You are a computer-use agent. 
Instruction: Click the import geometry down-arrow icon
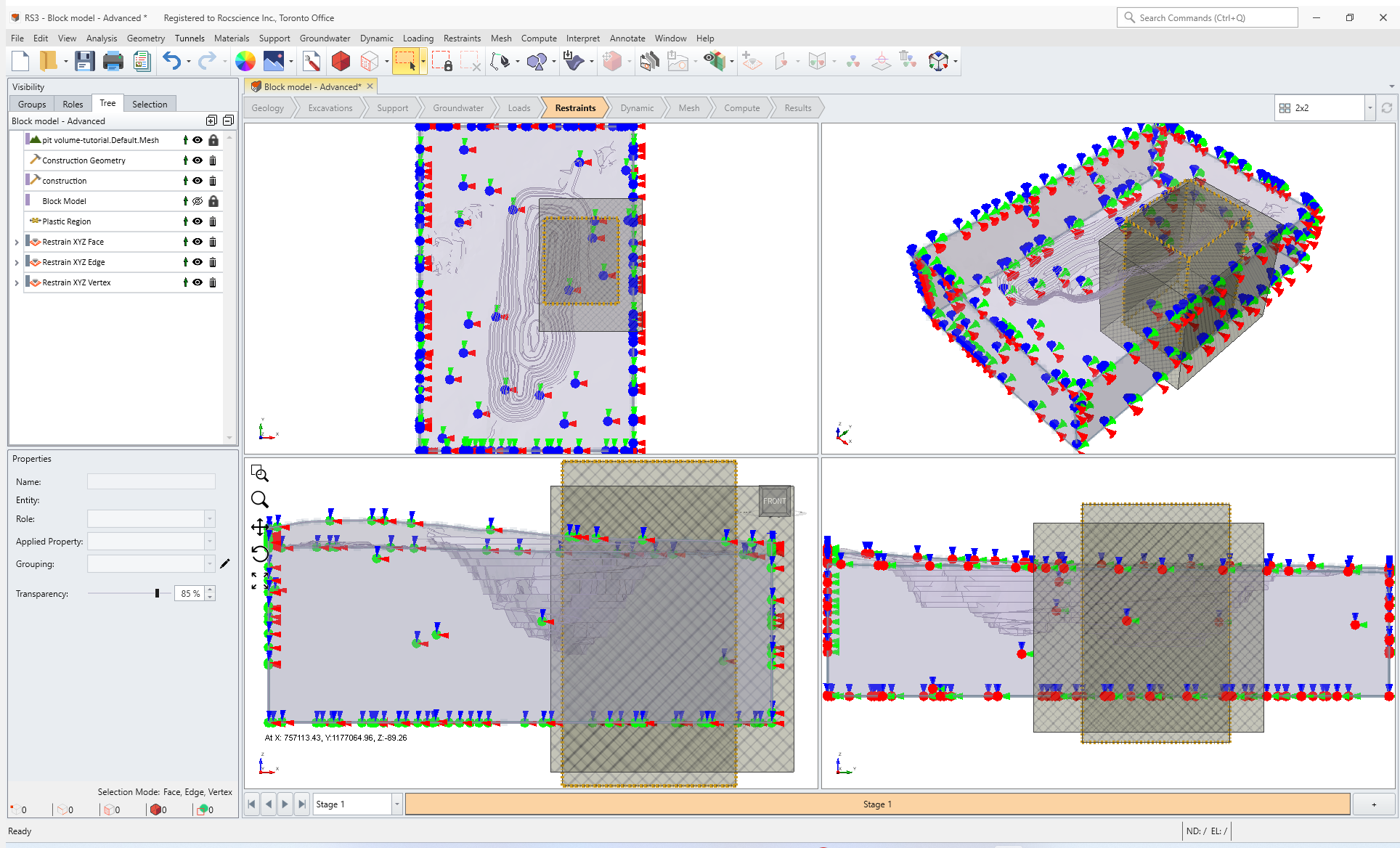coord(574,62)
